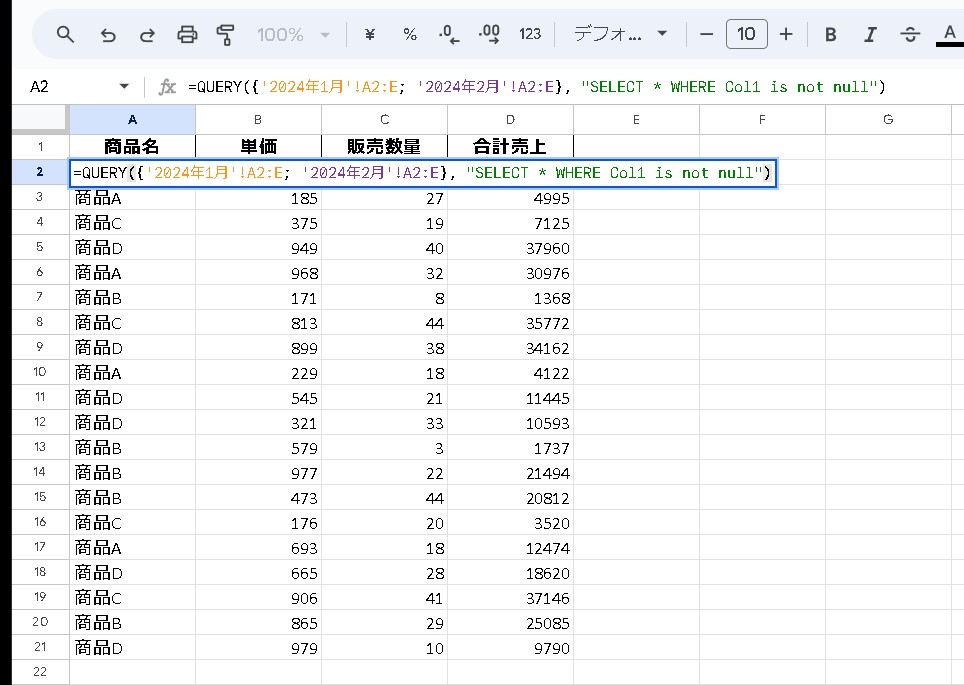Undo the last action

tap(107, 35)
